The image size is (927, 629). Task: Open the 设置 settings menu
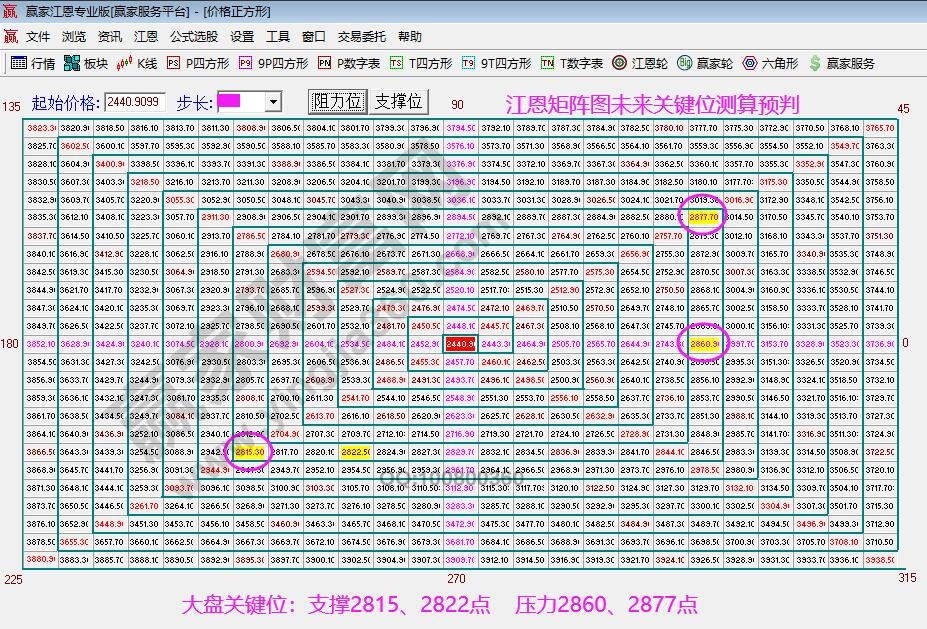coord(241,35)
